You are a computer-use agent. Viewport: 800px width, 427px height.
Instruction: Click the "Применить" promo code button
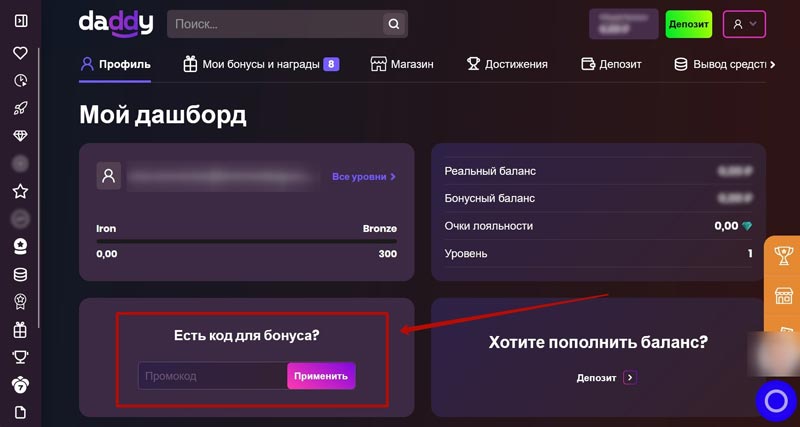click(x=321, y=376)
